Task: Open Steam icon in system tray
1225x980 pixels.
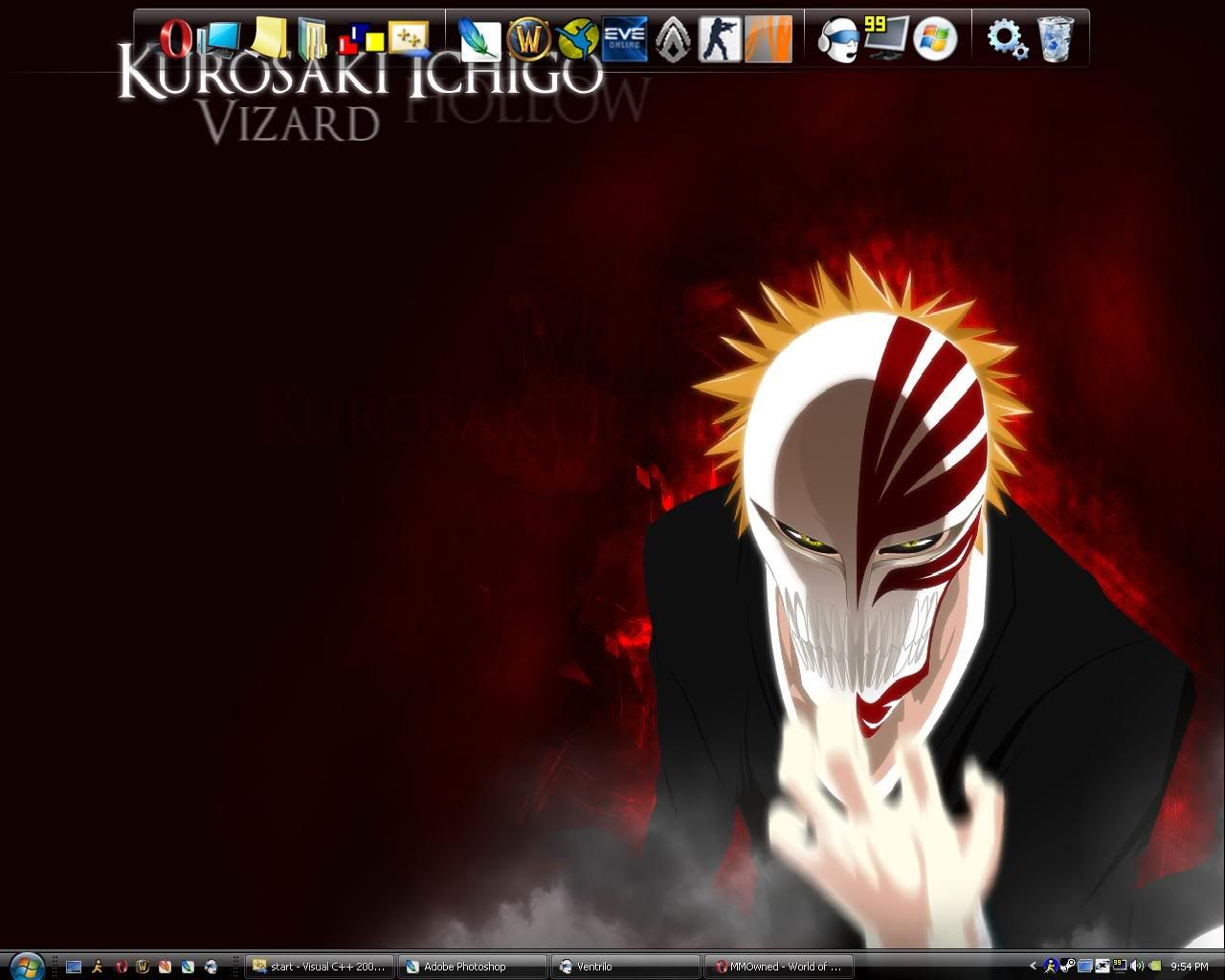Action: pos(1067,966)
